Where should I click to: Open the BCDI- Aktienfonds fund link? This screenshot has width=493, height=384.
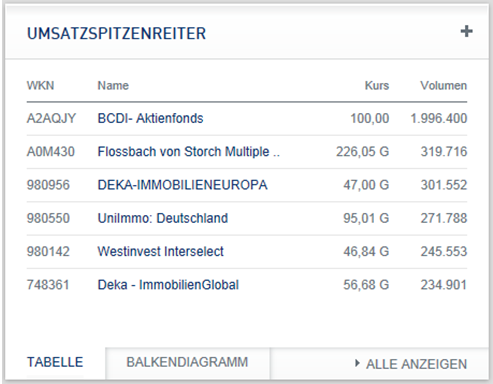[150, 118]
